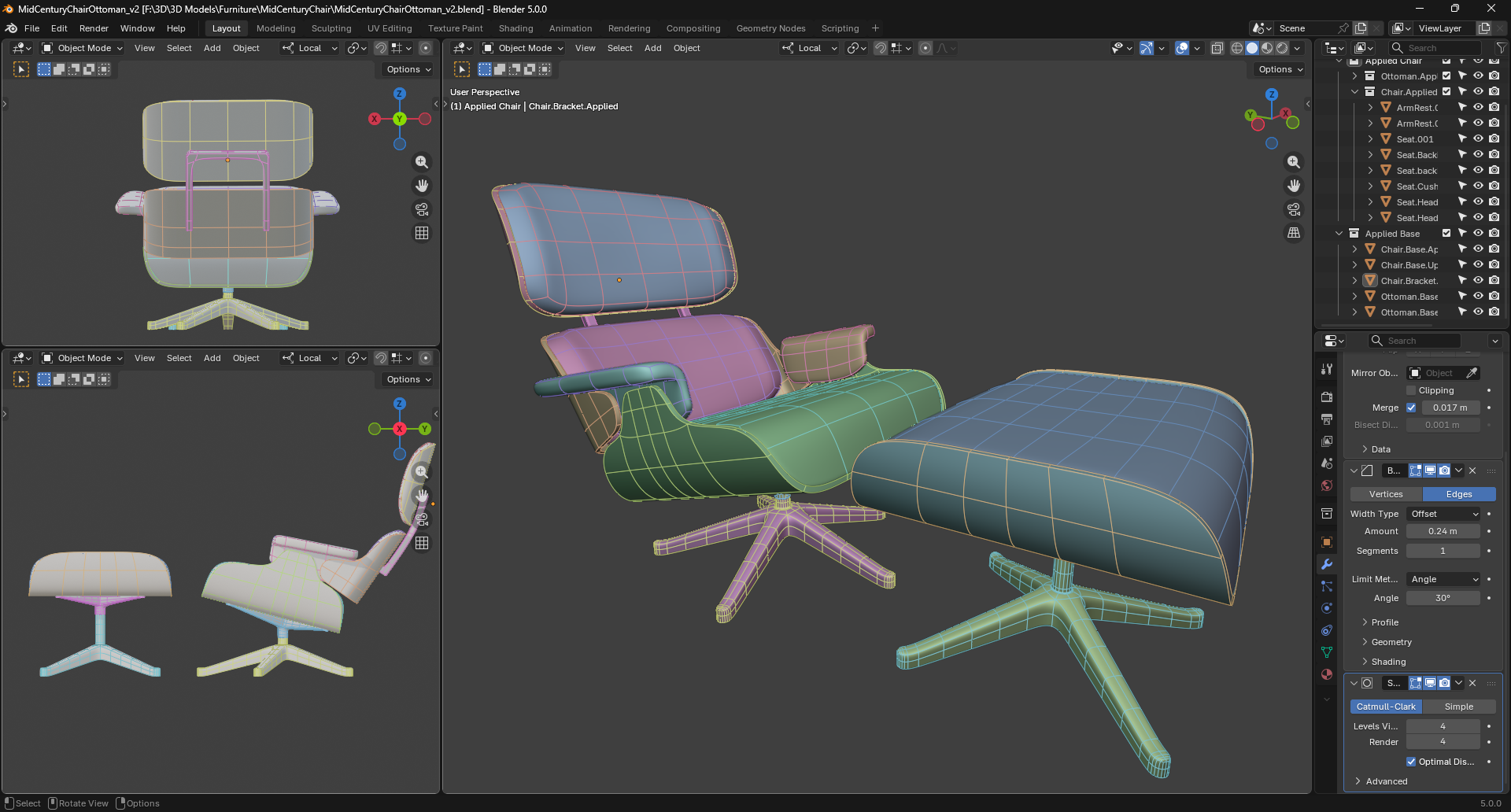Open the Object Data properties tab icon

pyautogui.click(x=1327, y=652)
